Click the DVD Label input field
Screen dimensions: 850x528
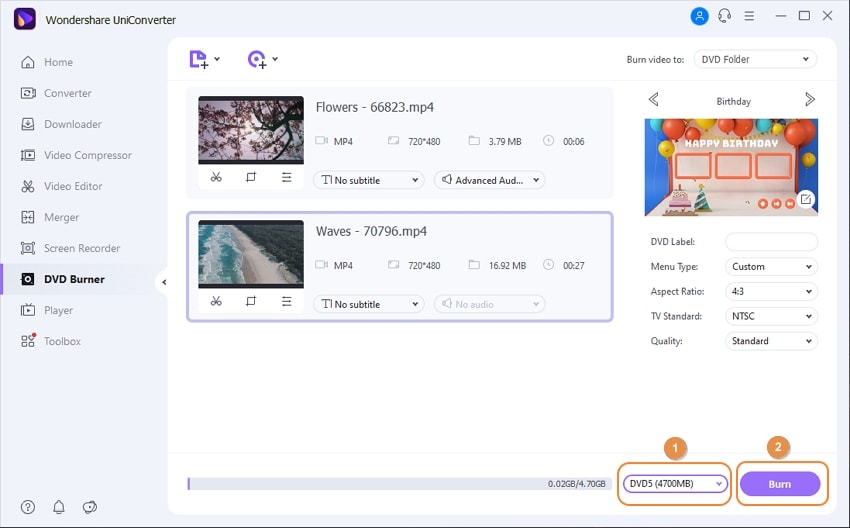pyautogui.click(x=771, y=242)
